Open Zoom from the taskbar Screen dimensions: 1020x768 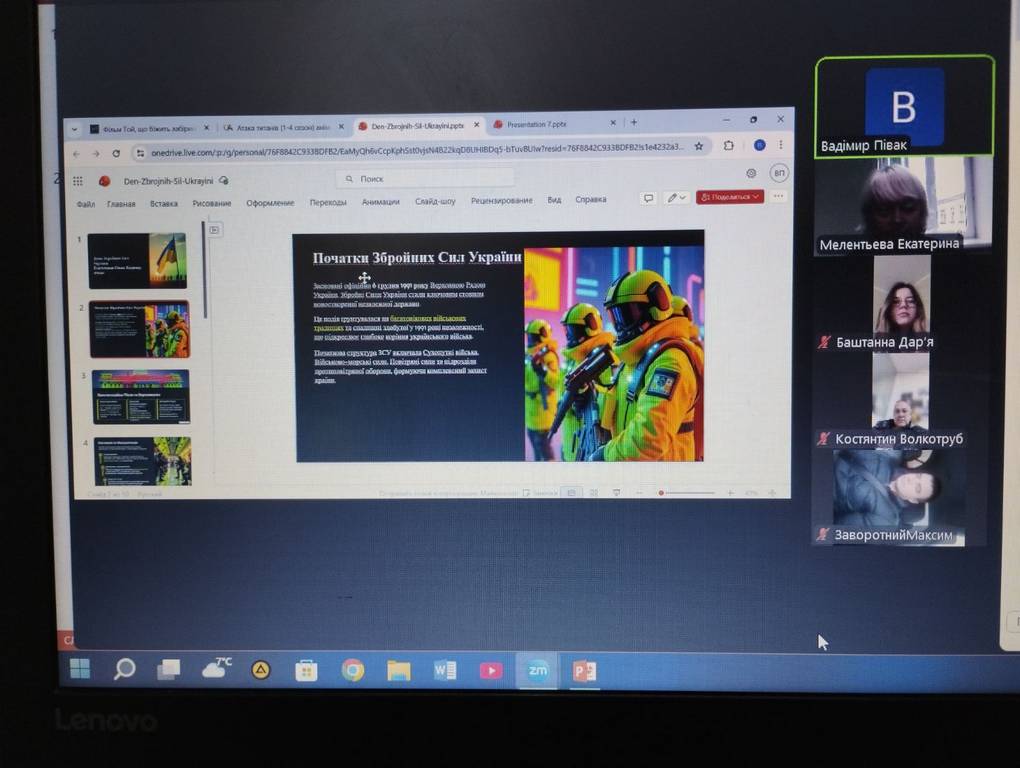(537, 670)
